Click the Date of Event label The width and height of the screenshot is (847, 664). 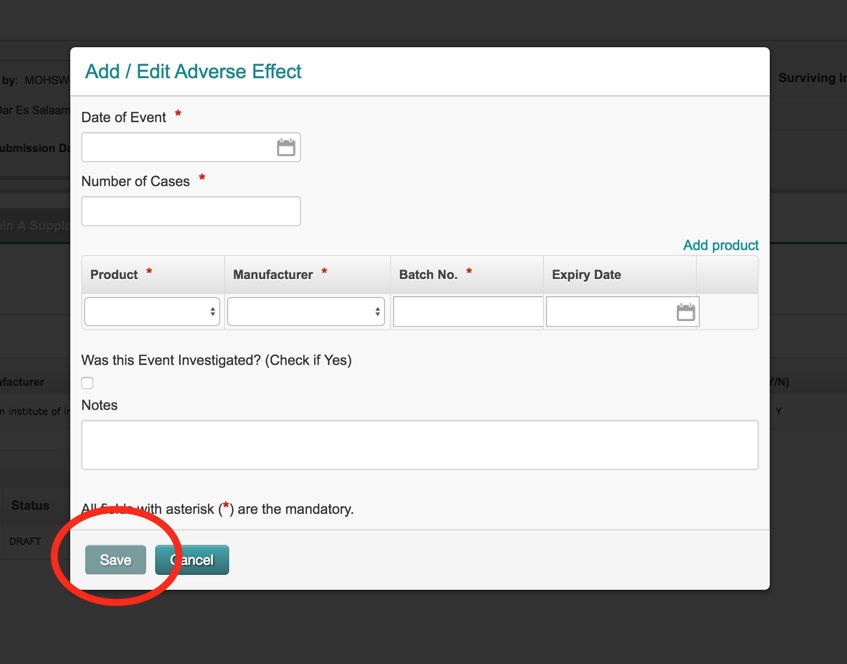[x=123, y=117]
